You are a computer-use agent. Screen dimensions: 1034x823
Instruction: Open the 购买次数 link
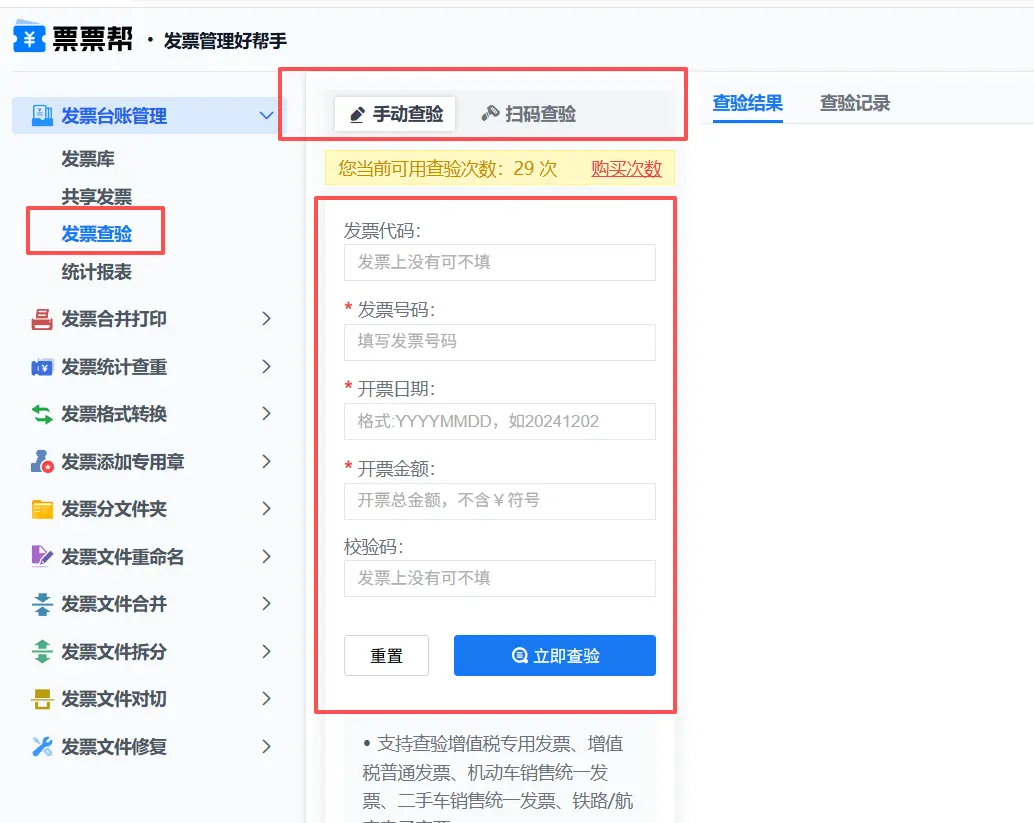click(x=626, y=168)
